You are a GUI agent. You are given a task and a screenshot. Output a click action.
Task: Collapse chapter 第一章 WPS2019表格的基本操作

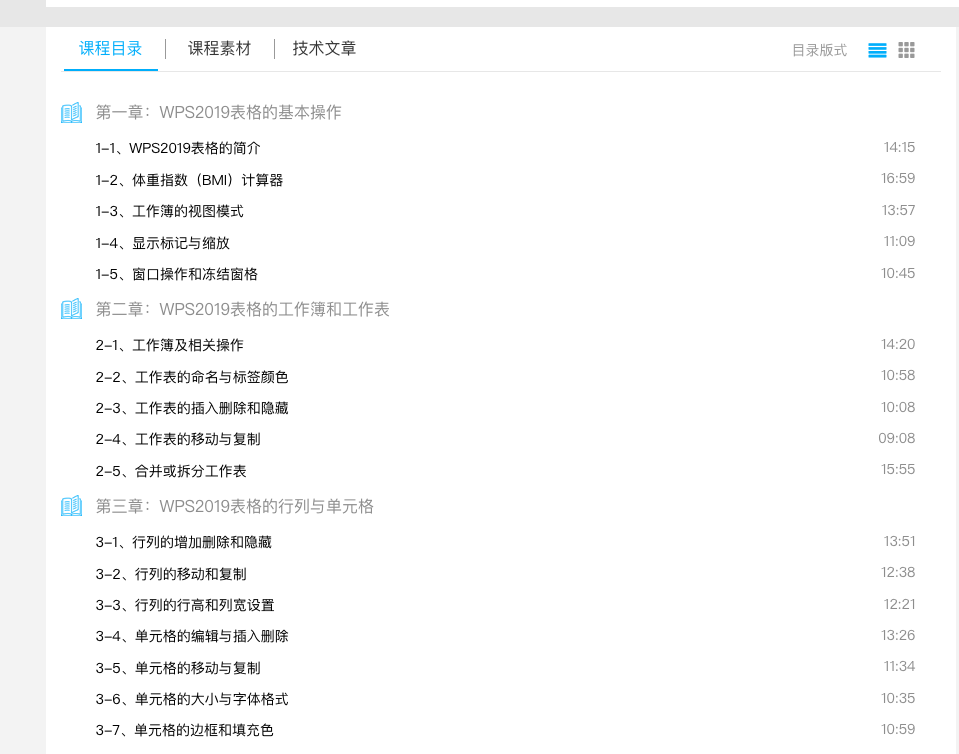[218, 113]
